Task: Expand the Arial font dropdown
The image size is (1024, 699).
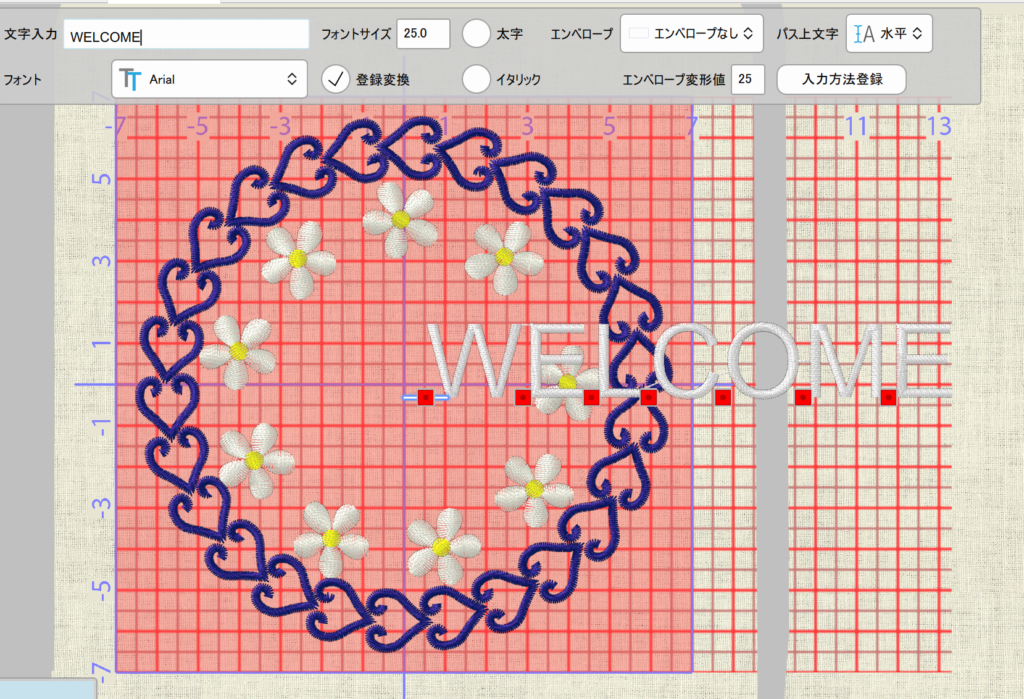Action: tap(210, 79)
